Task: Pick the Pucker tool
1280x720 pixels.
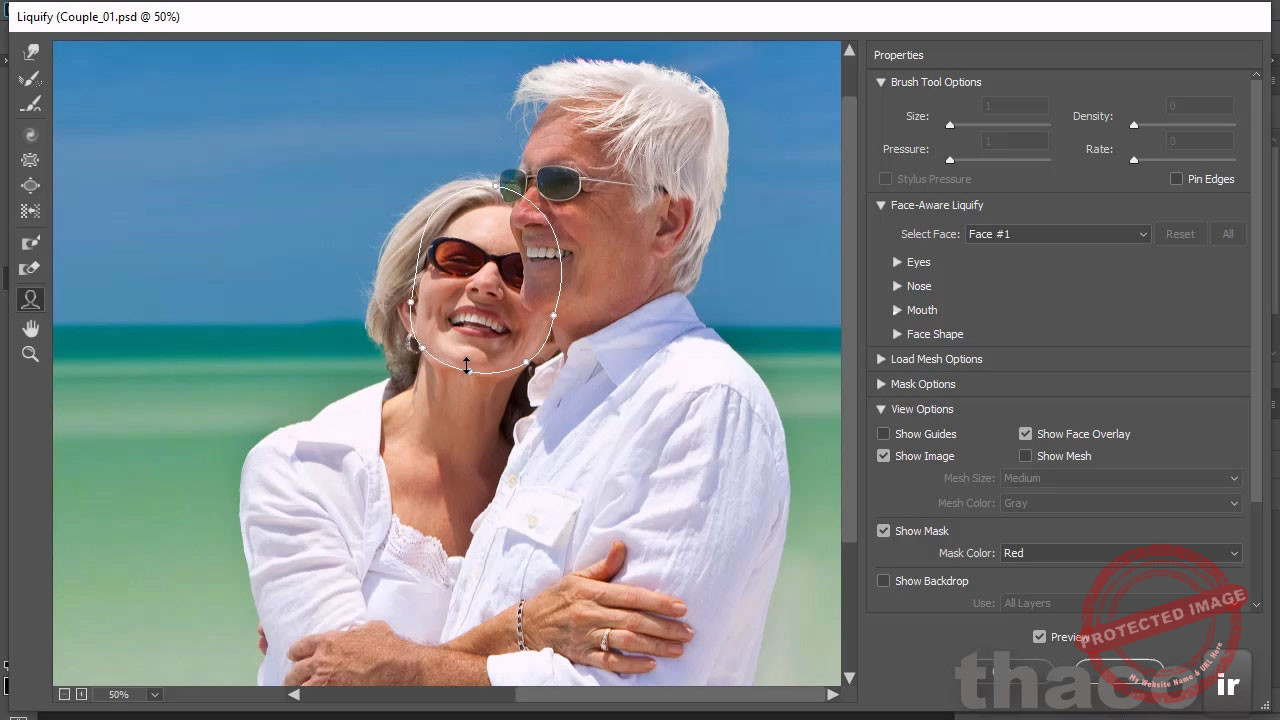Action: tap(30, 160)
